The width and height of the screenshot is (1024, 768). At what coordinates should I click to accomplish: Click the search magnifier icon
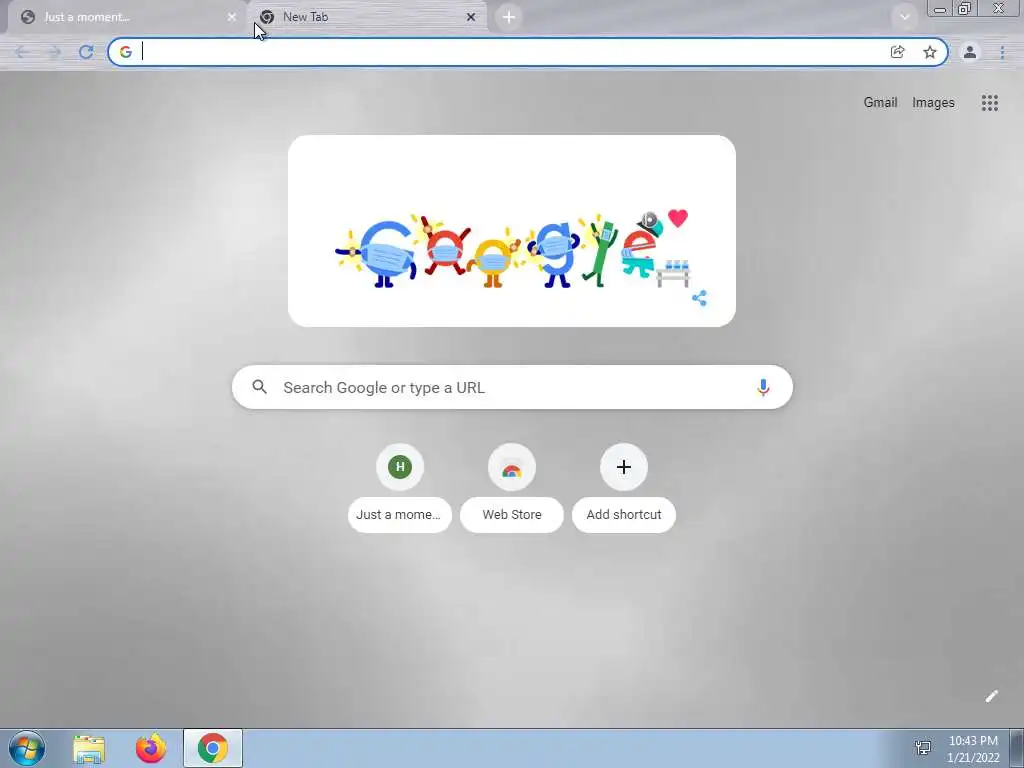[259, 387]
